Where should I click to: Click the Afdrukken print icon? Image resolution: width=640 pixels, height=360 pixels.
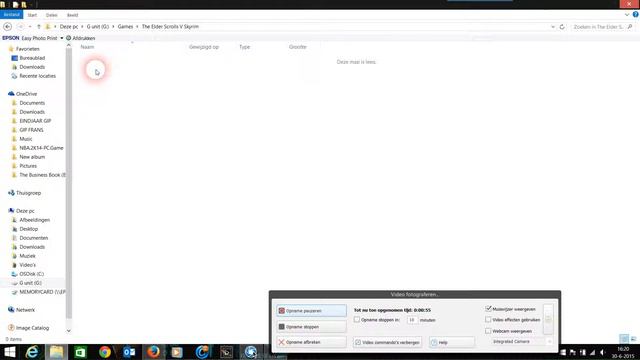(69, 38)
